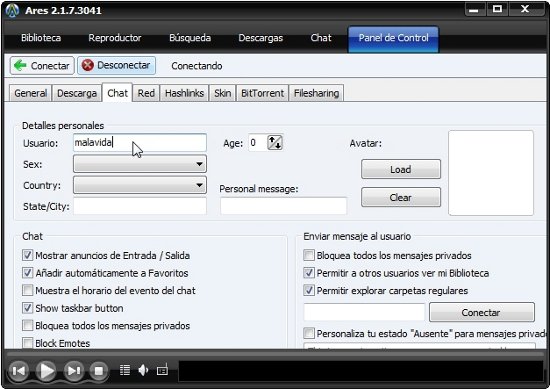The image size is (550, 389).
Task: Toggle Añadir automáticamente a Favoritos
Action: point(27,273)
